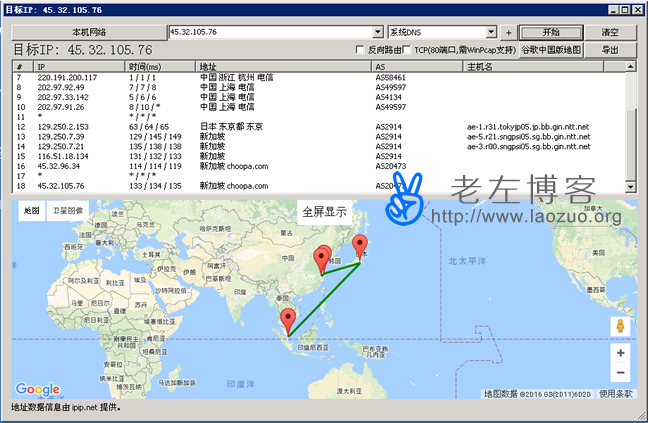648x423 pixels.
Task: Expand the target IP address dropdown
Action: pos(377,33)
